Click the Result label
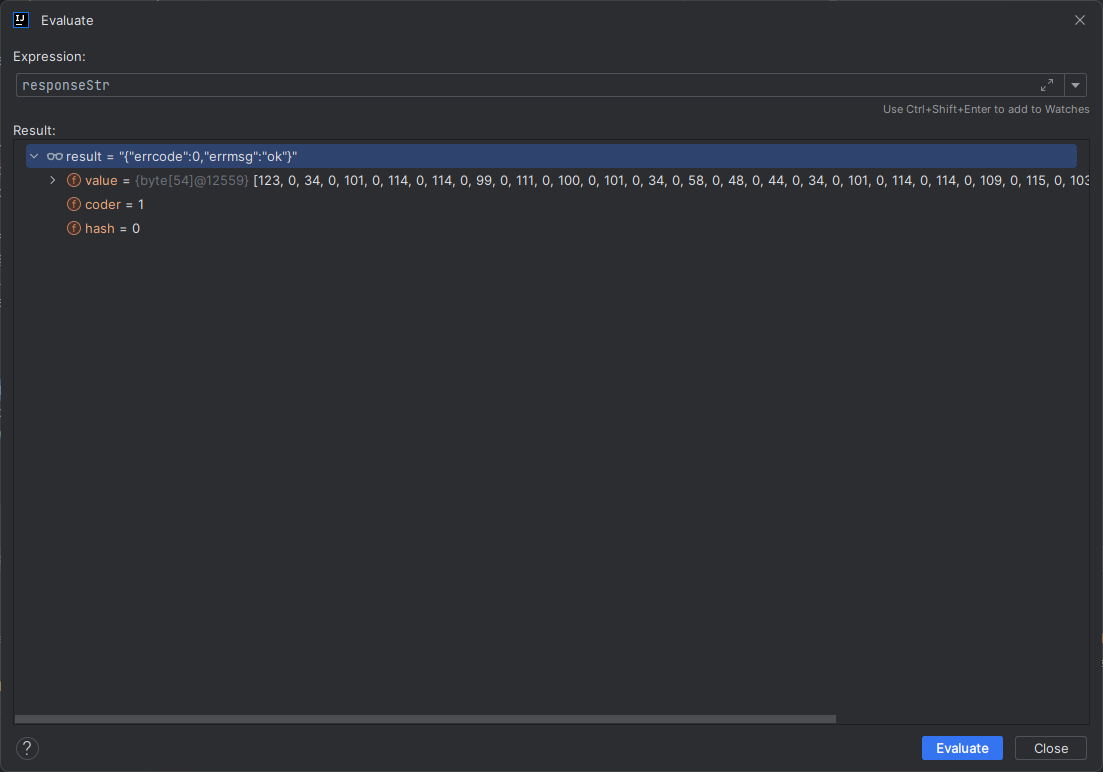 34,130
